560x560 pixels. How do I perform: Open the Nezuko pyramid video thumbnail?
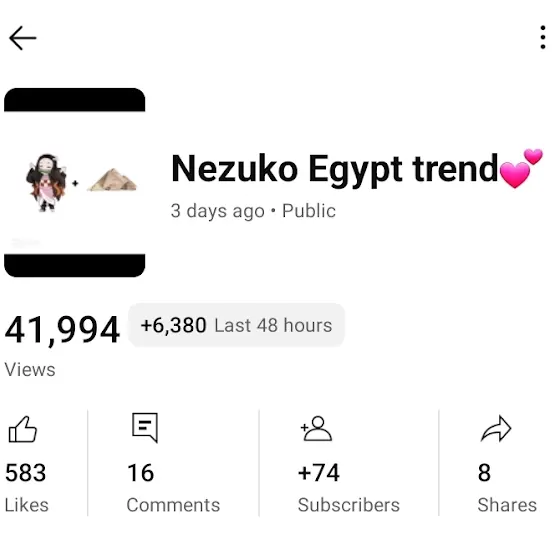tap(75, 182)
